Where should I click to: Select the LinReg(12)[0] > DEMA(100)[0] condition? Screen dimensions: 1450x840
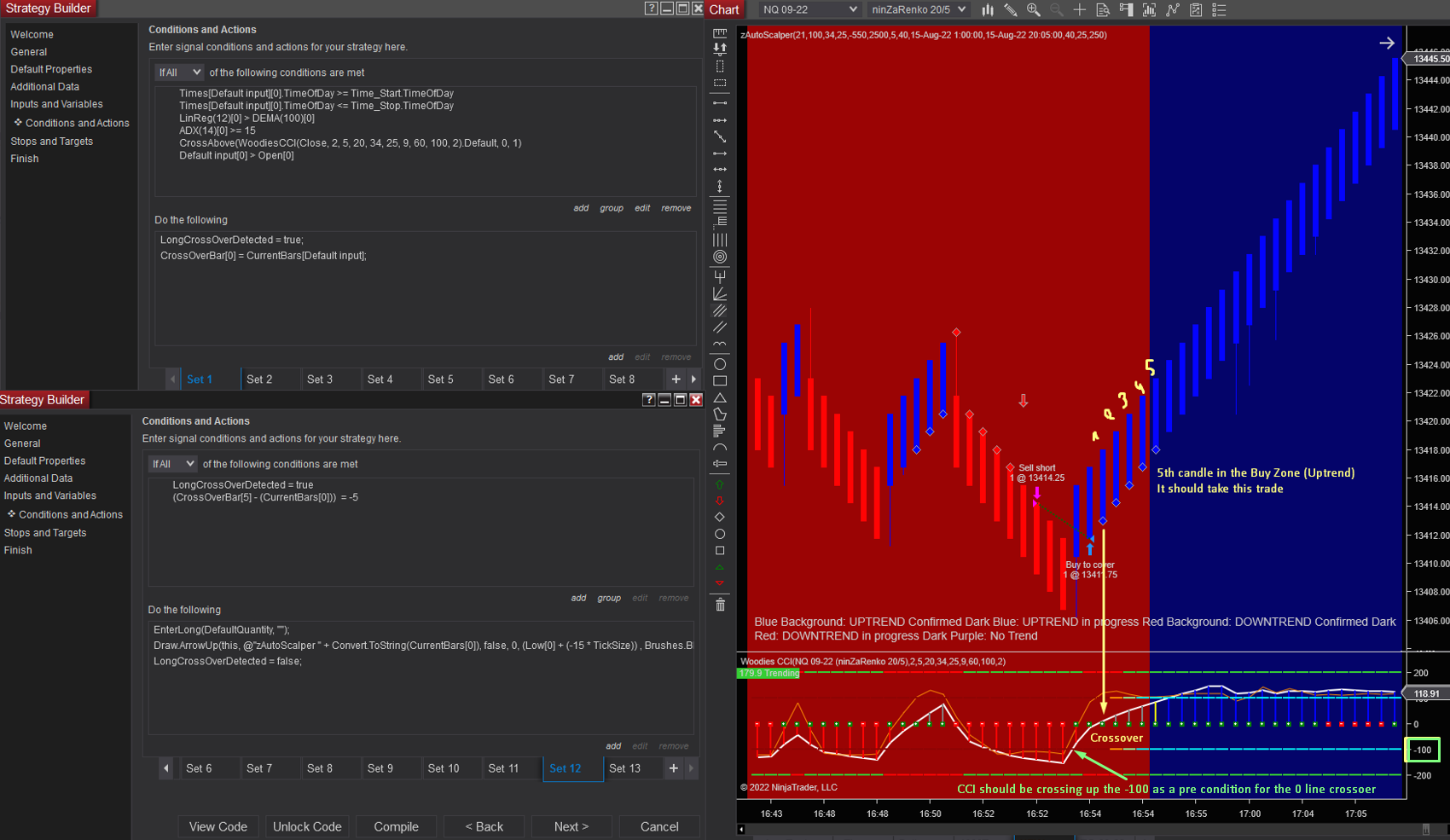click(246, 119)
